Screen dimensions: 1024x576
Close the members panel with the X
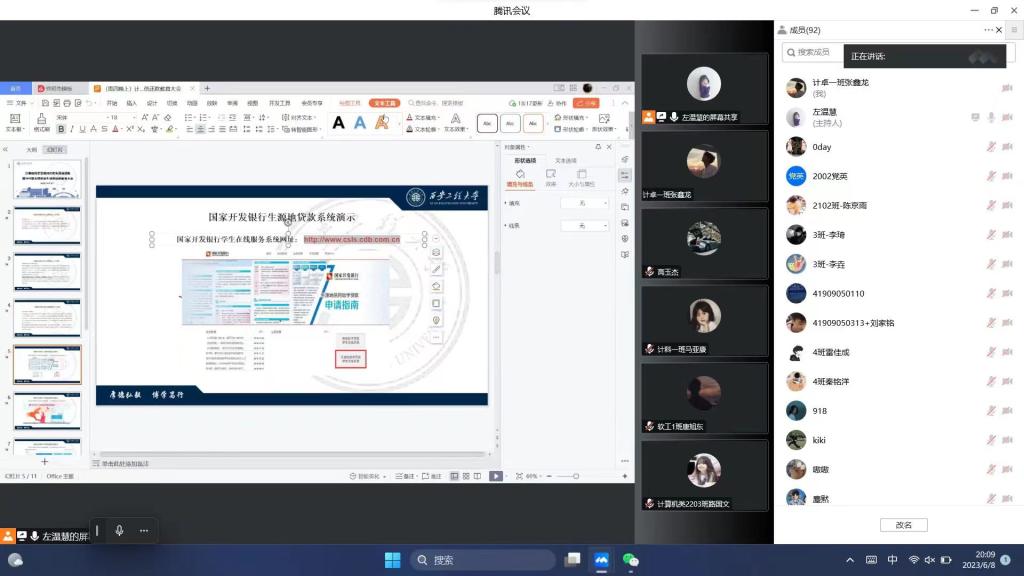[x=999, y=30]
